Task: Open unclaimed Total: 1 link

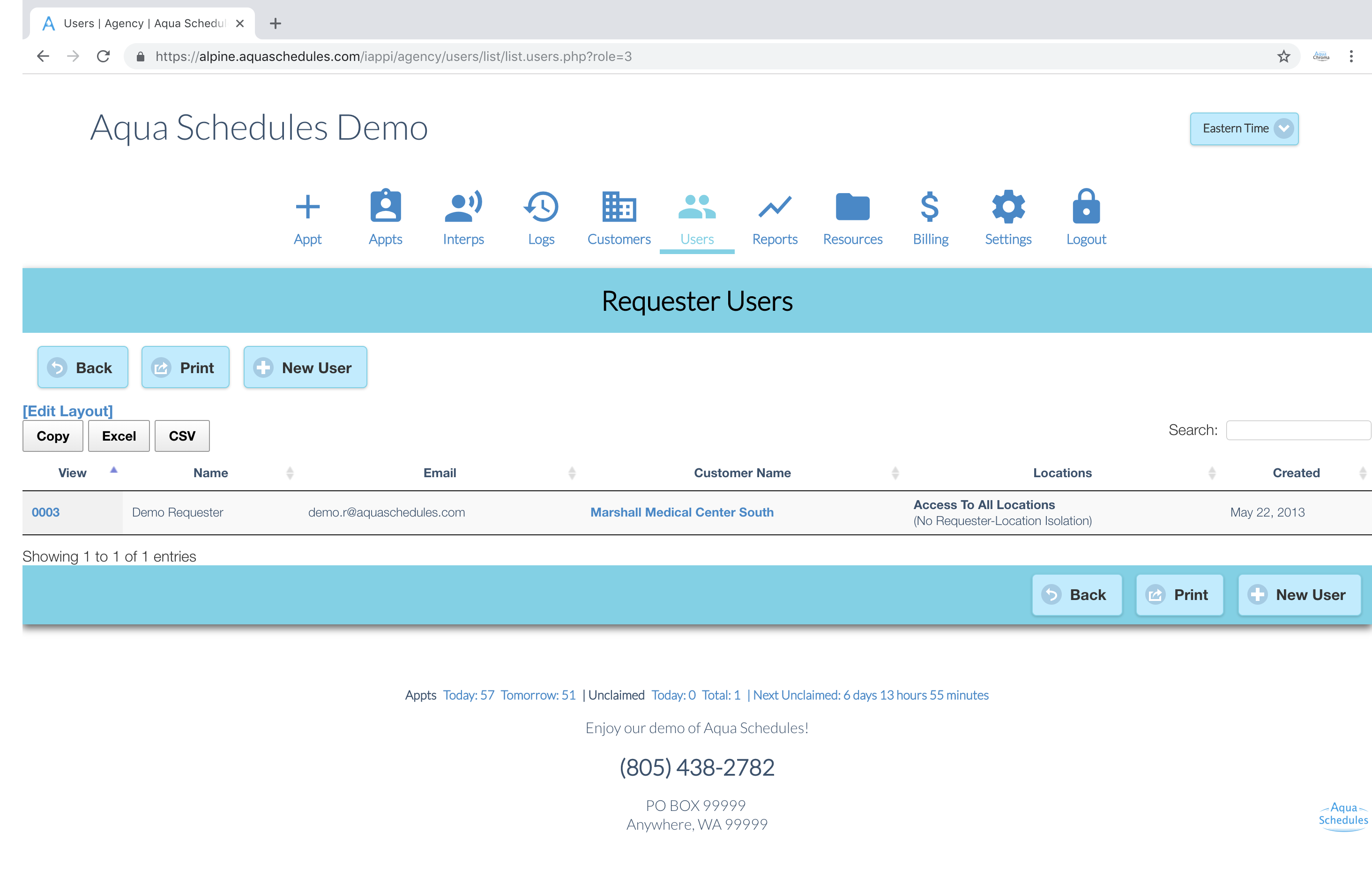Action: pyautogui.click(x=721, y=695)
